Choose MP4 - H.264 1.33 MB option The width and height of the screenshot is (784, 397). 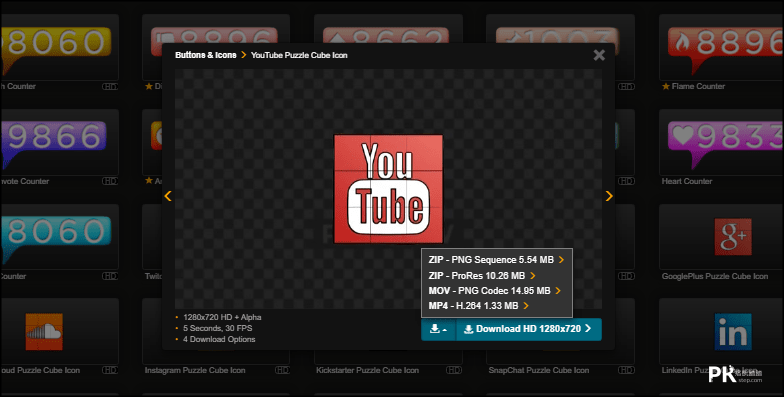click(x=478, y=306)
